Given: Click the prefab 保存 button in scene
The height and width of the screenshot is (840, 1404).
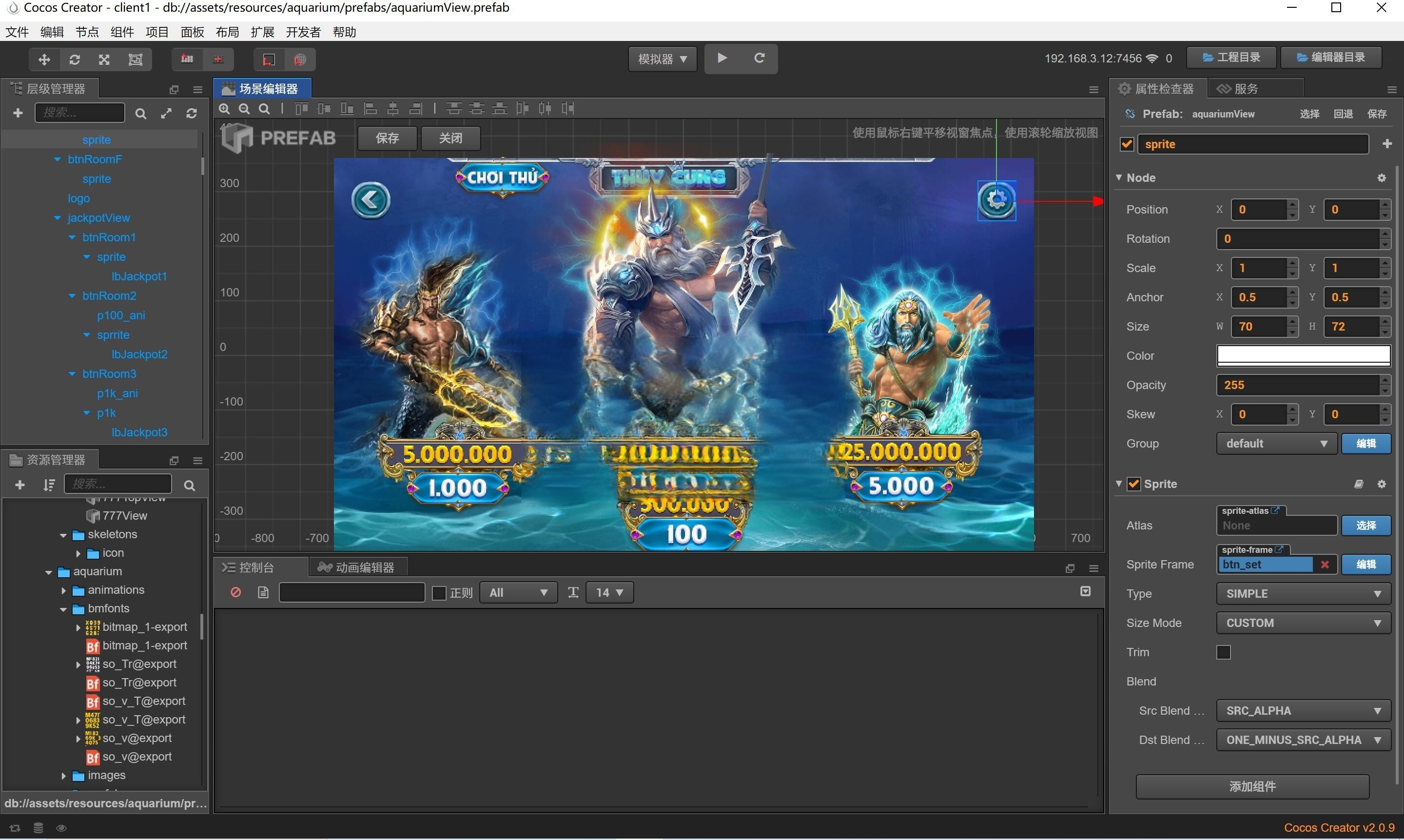Looking at the screenshot, I should click(388, 138).
